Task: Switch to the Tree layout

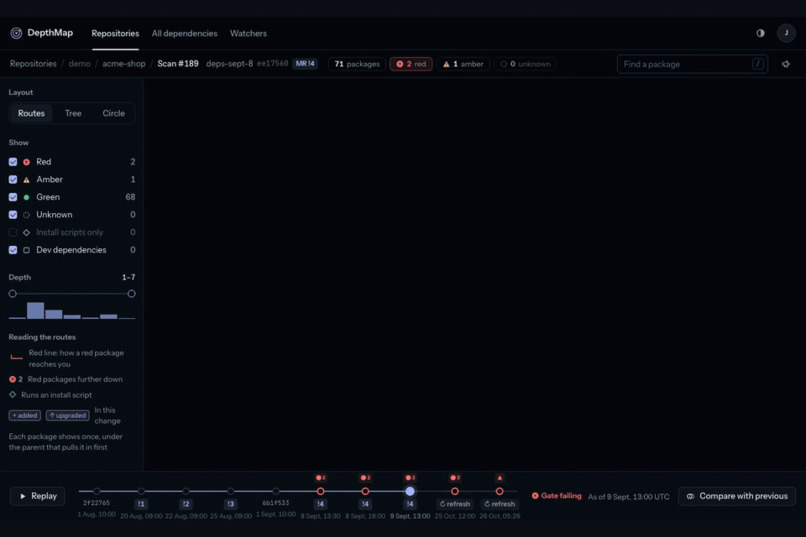Action: pyautogui.click(x=73, y=113)
